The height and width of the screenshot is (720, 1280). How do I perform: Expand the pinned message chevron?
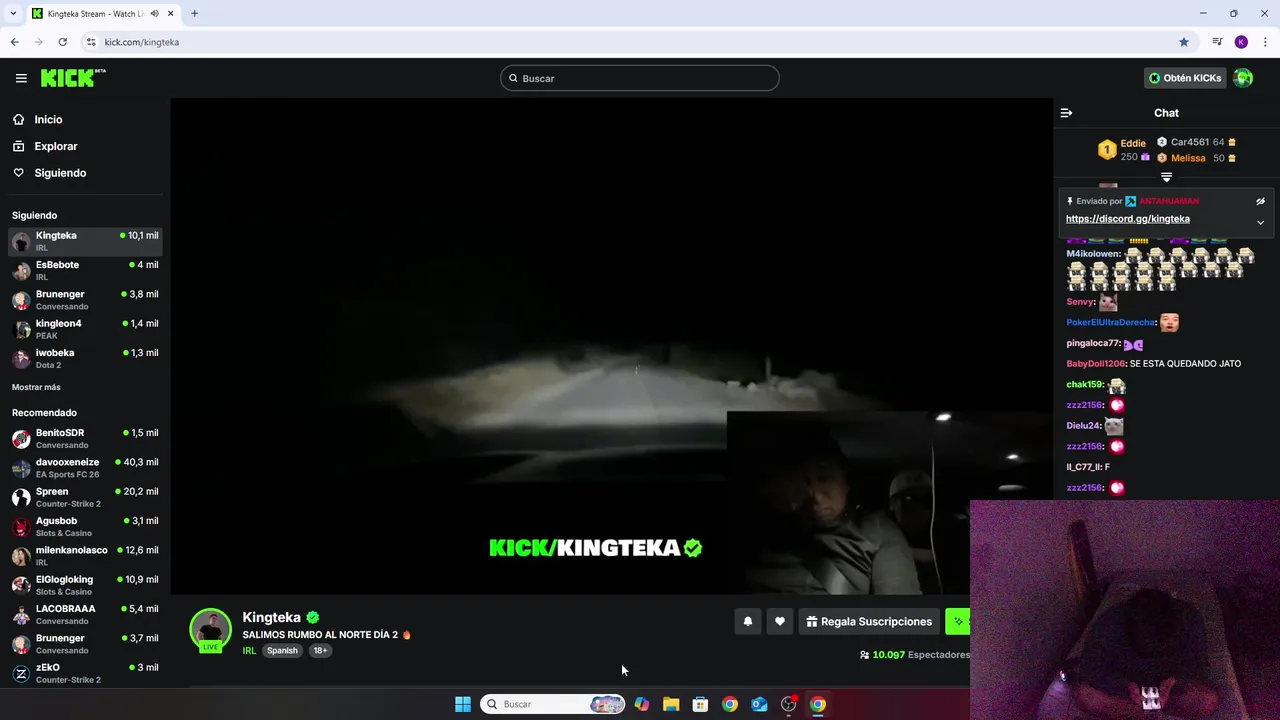point(1260,222)
